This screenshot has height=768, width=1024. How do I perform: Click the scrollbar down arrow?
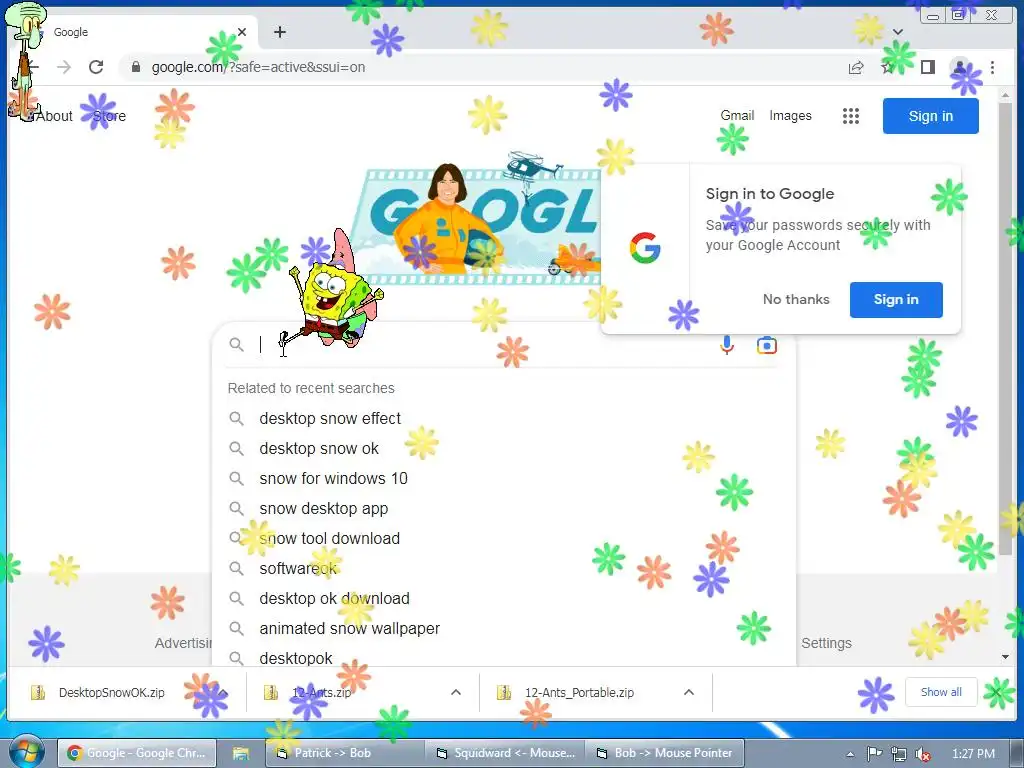click(x=1006, y=657)
